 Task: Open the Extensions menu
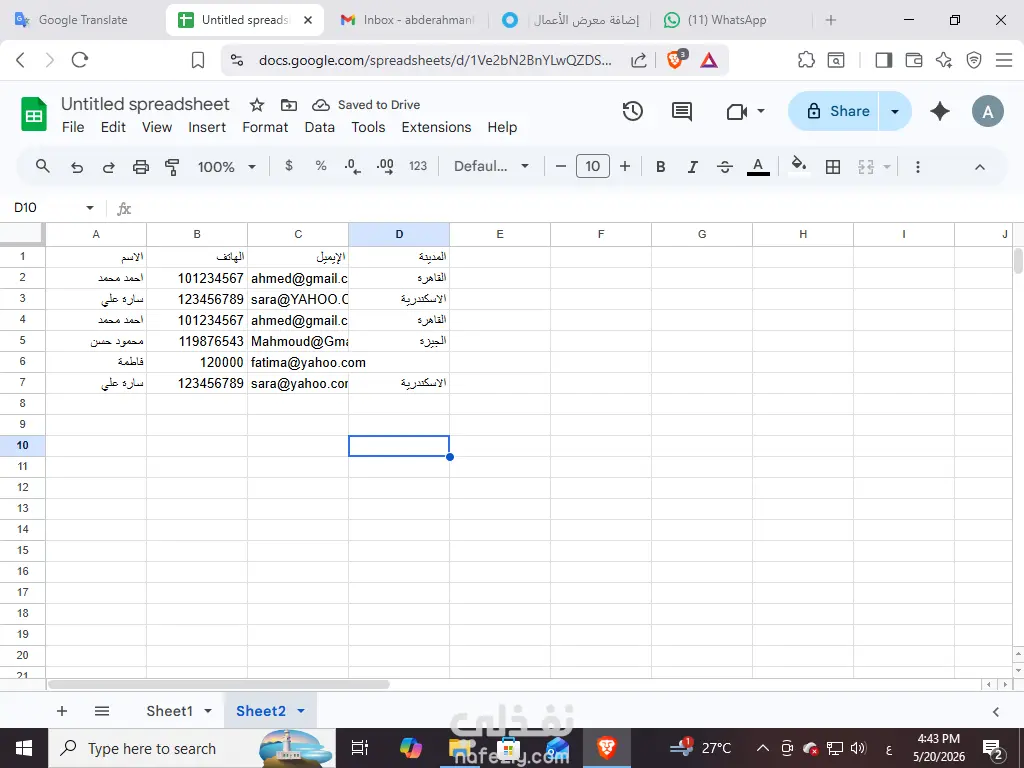click(x=436, y=127)
